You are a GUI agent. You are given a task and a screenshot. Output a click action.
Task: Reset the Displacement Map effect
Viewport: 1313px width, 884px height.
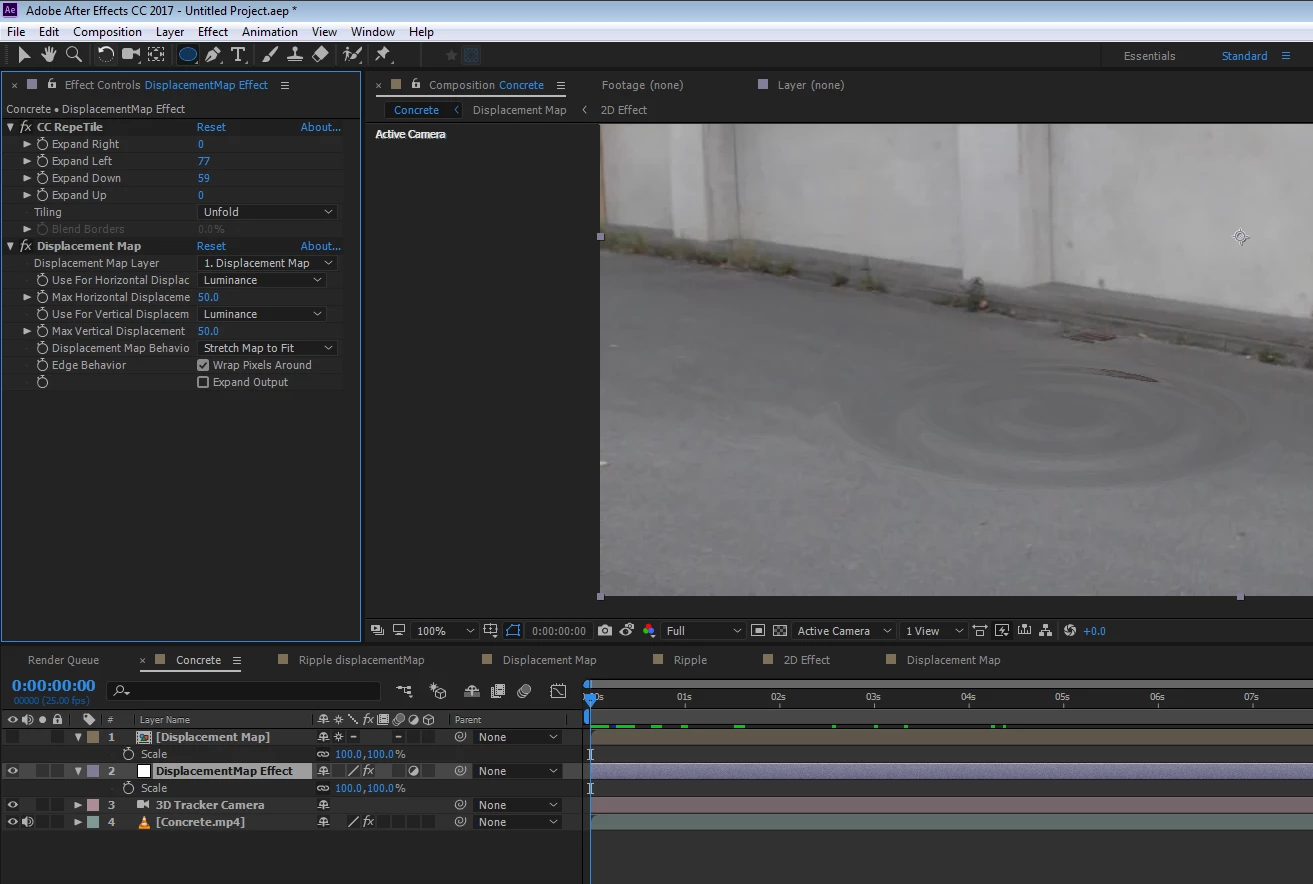(x=211, y=246)
